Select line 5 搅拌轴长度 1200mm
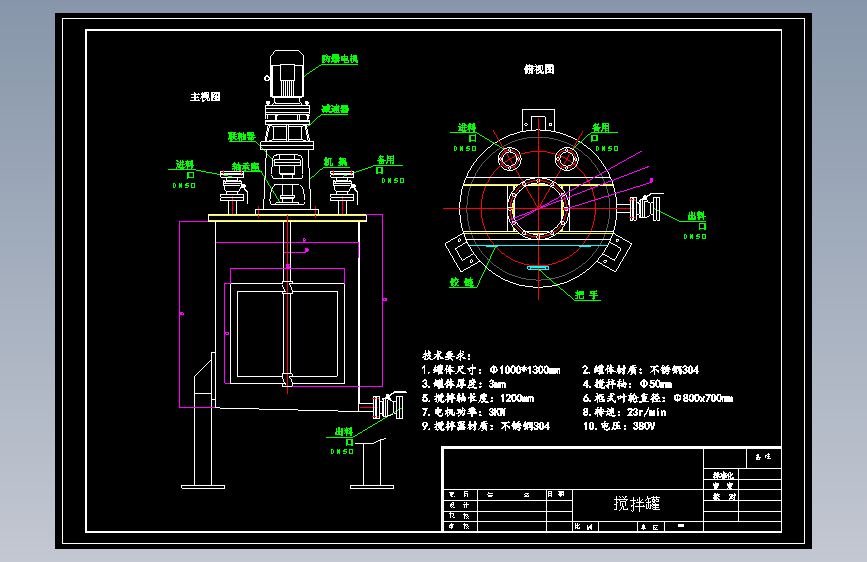 click(478, 398)
